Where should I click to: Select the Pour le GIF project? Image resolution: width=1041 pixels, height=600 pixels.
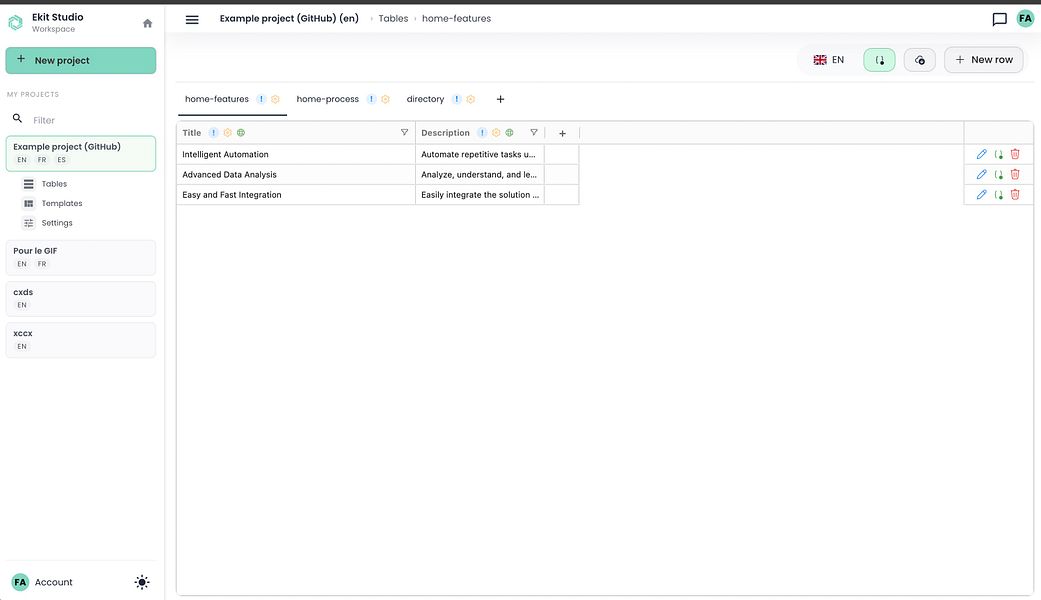pyautogui.click(x=81, y=258)
